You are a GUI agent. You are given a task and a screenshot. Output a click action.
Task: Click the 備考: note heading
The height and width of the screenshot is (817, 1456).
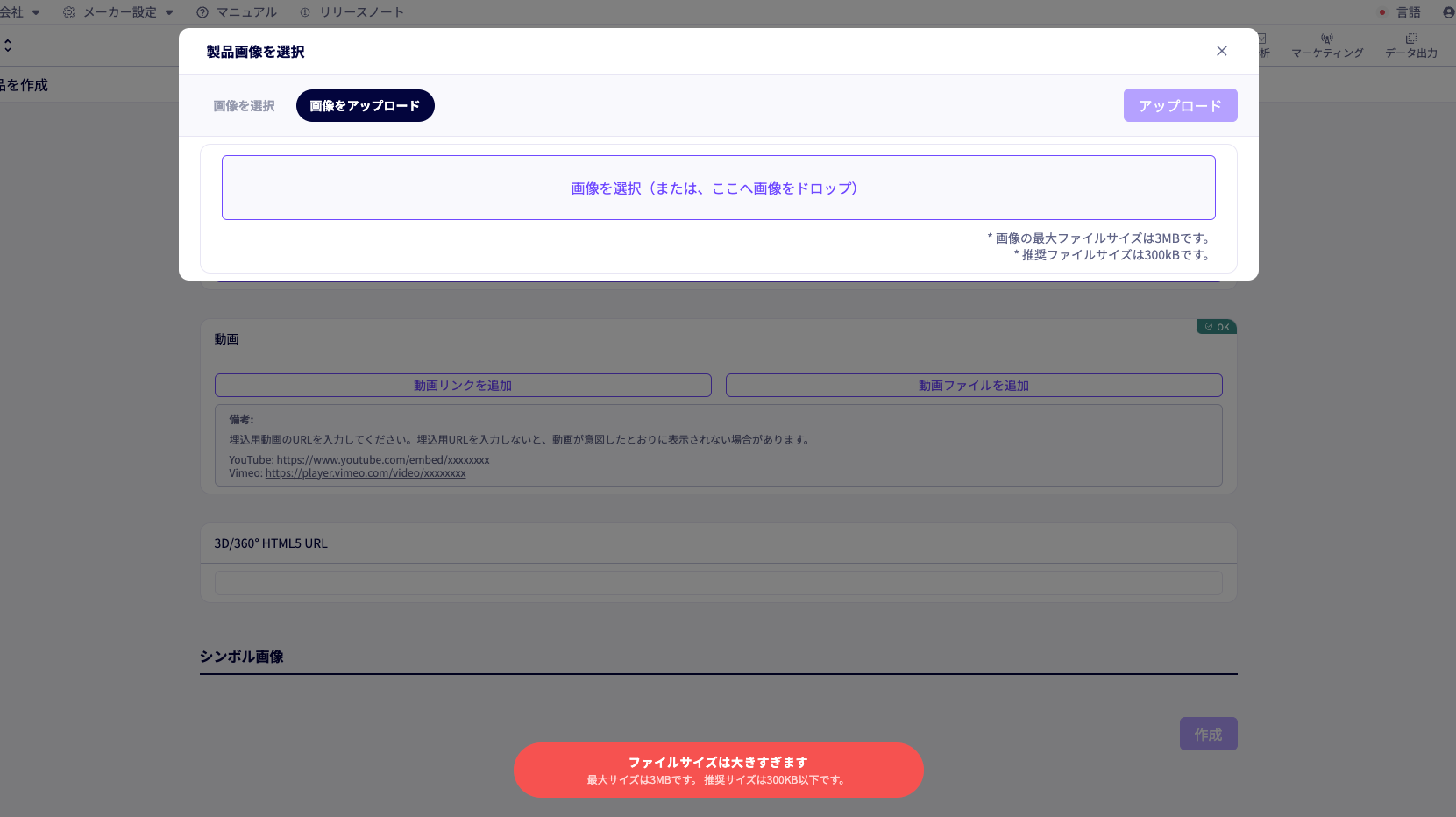click(241, 420)
